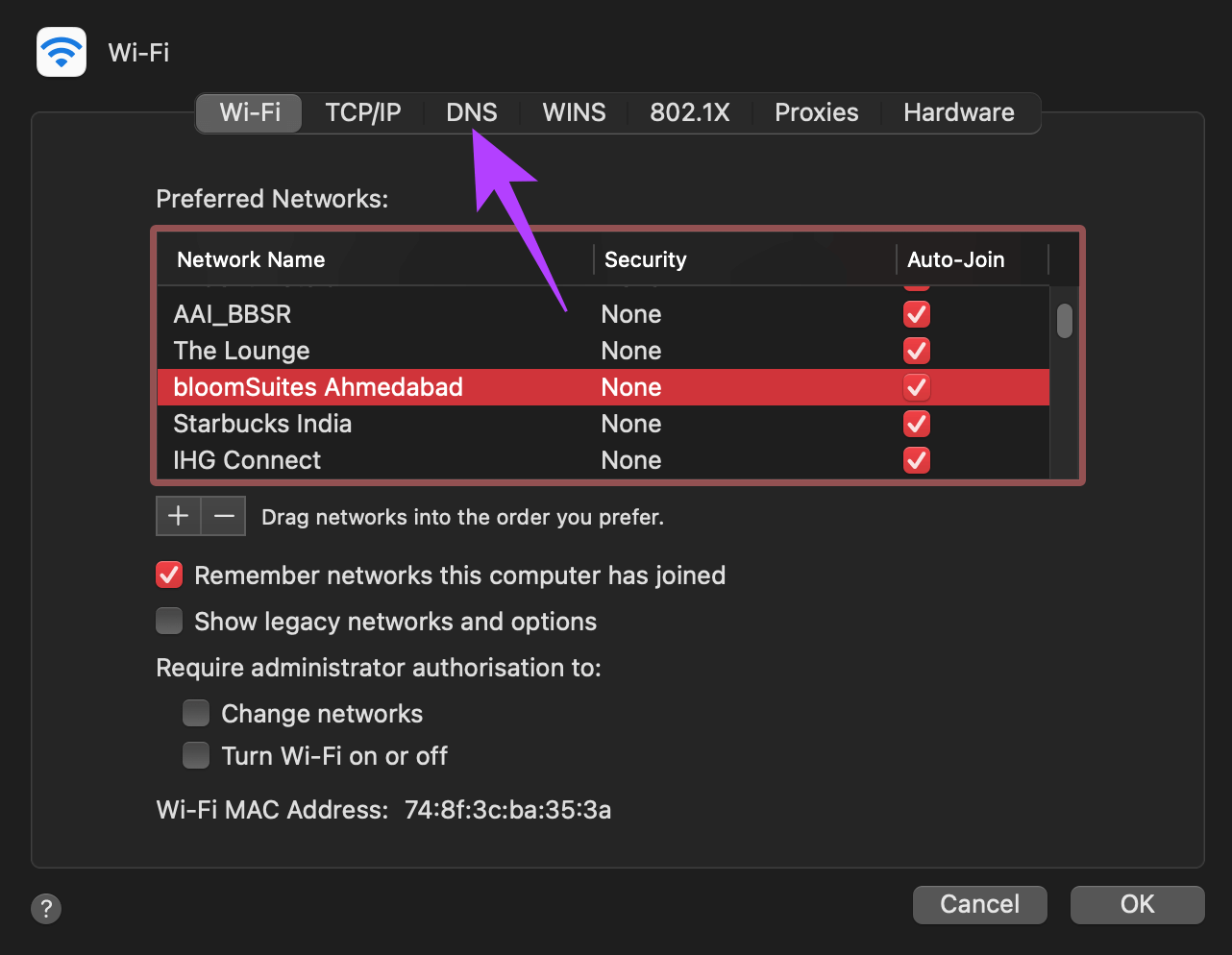Click the MAC address 74:8f:3c:ba:35:3a
Viewport: 1232px width, 955px height.
coord(507,810)
